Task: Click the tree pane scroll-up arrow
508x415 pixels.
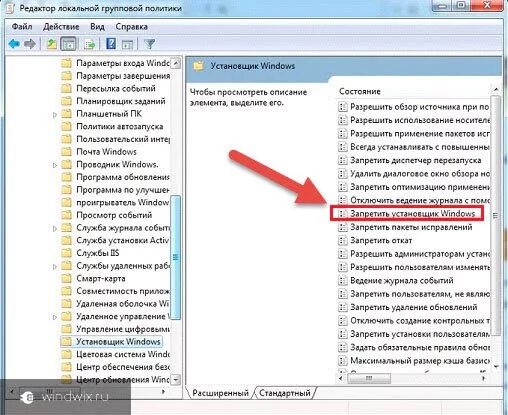Action: pos(176,63)
